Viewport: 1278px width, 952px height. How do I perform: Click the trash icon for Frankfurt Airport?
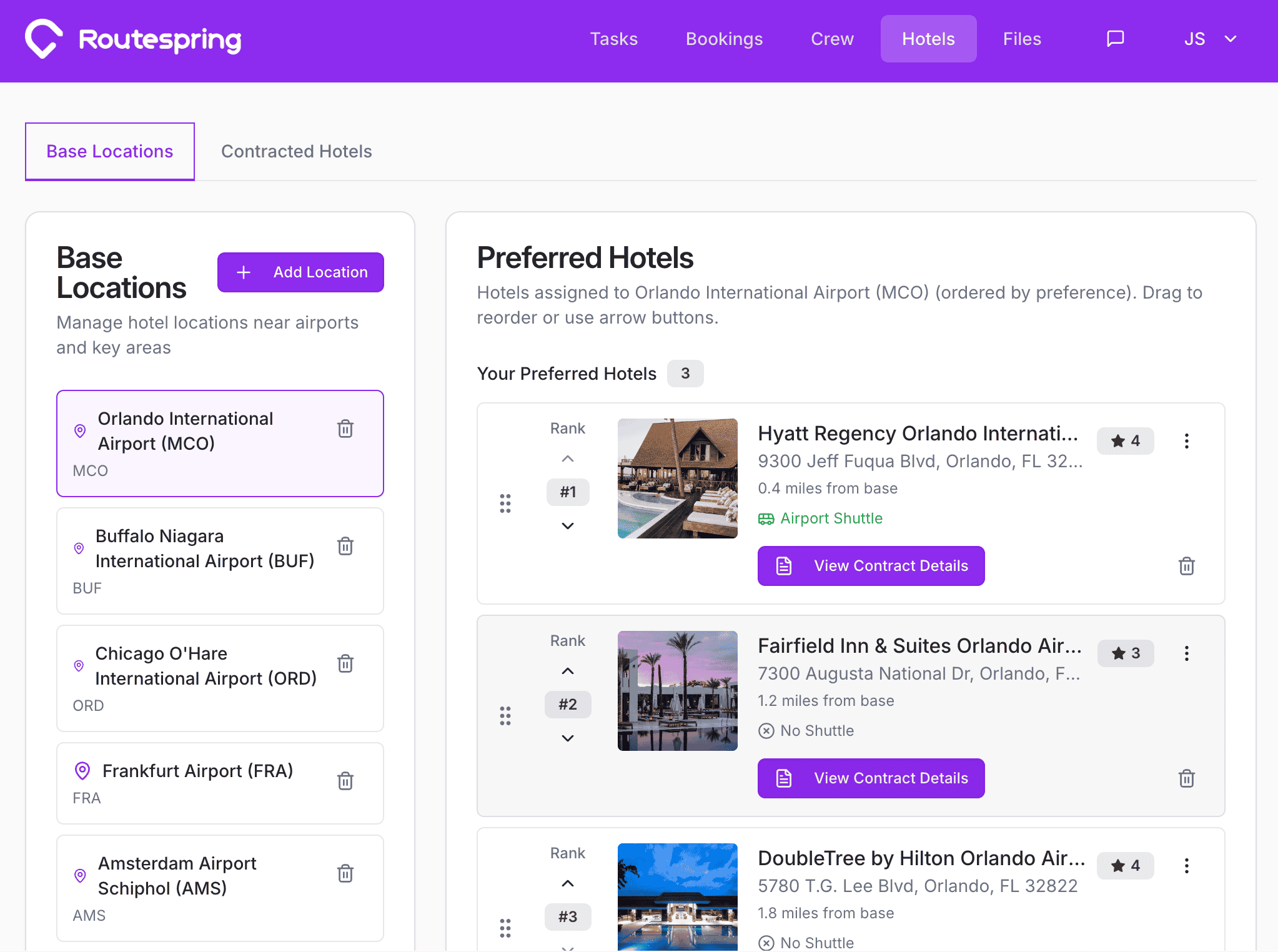tap(345, 780)
